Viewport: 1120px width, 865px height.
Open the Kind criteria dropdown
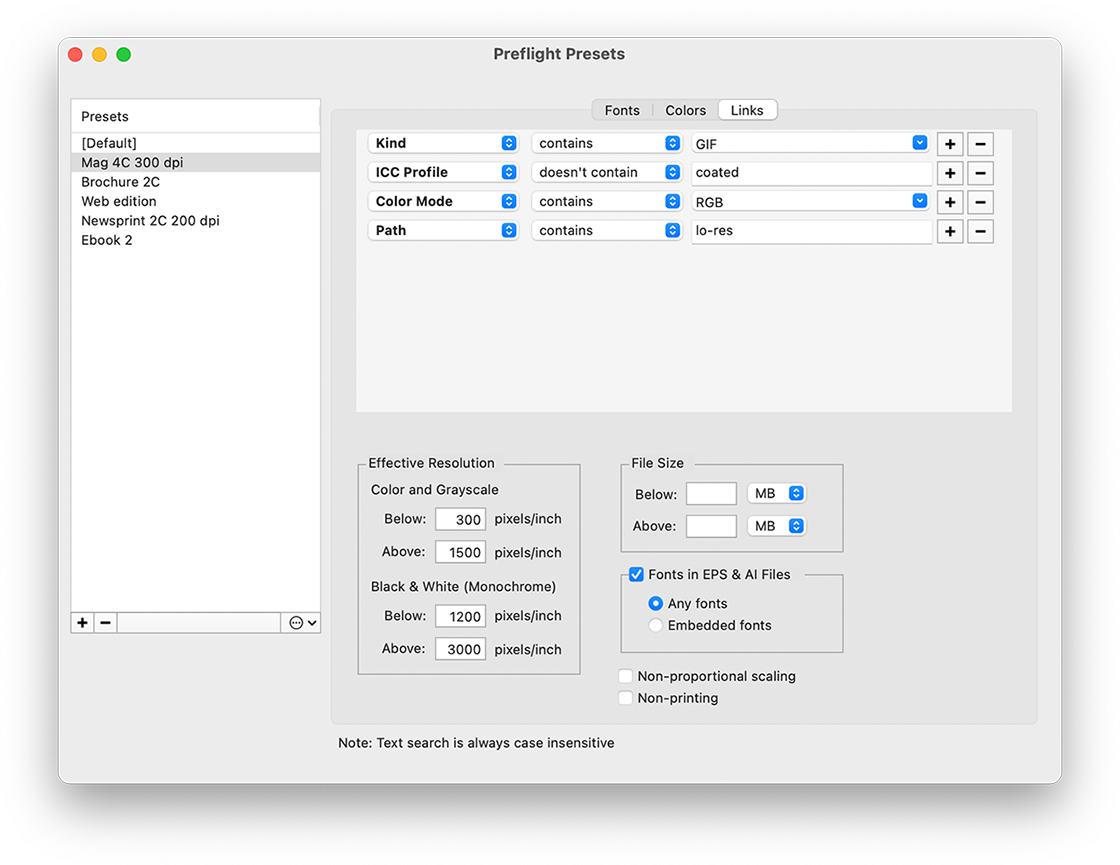pyautogui.click(x=443, y=143)
